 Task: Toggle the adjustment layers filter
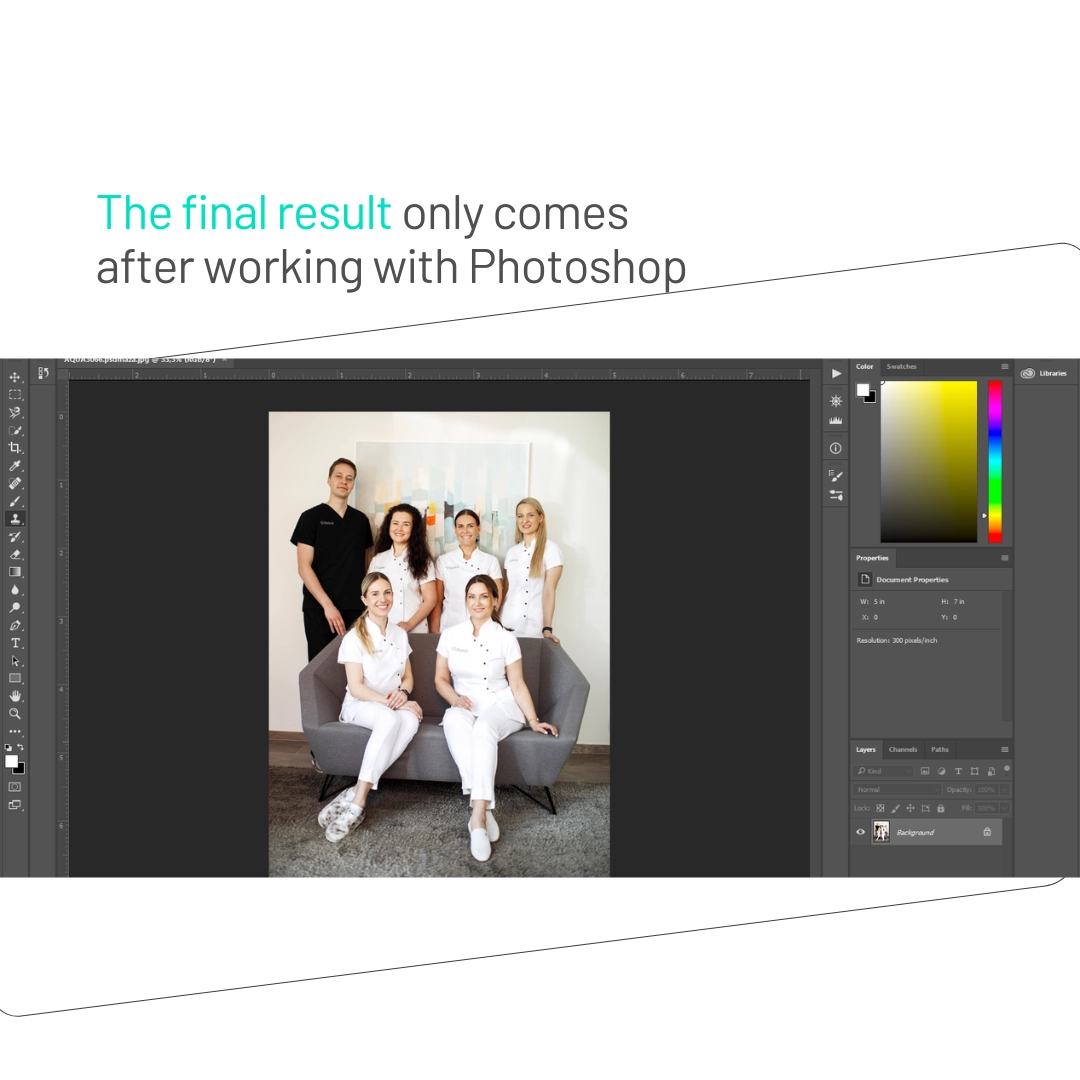(x=942, y=771)
